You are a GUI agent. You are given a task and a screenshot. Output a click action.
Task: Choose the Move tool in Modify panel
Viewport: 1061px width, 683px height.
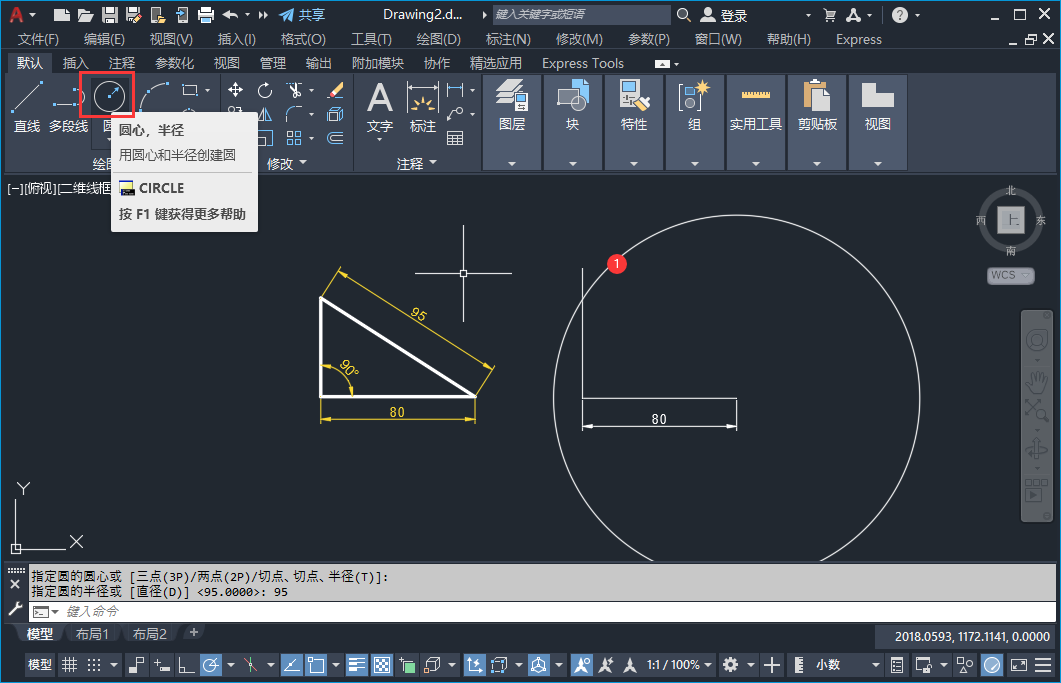[x=236, y=90]
